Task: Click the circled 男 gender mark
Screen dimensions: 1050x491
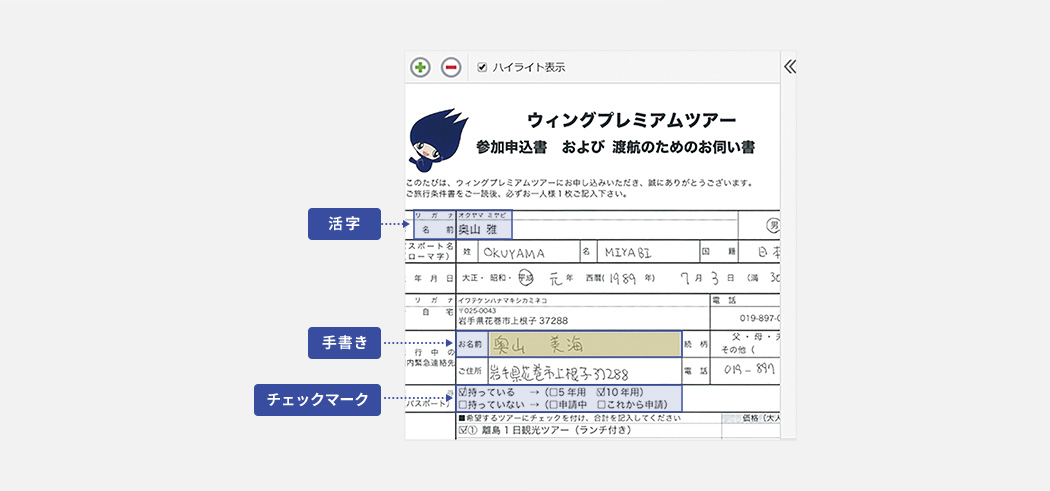Action: click(x=774, y=225)
